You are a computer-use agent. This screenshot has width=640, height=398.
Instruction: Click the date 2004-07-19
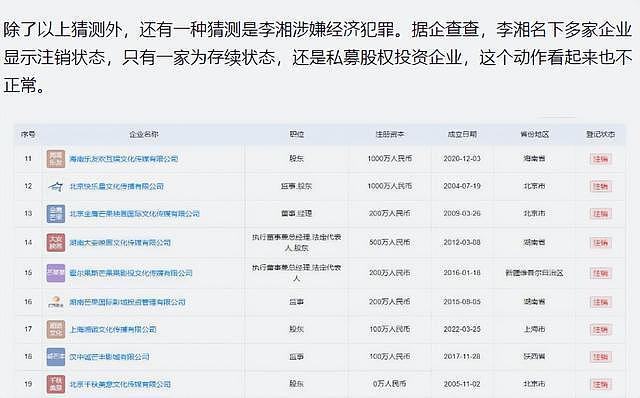coord(462,186)
